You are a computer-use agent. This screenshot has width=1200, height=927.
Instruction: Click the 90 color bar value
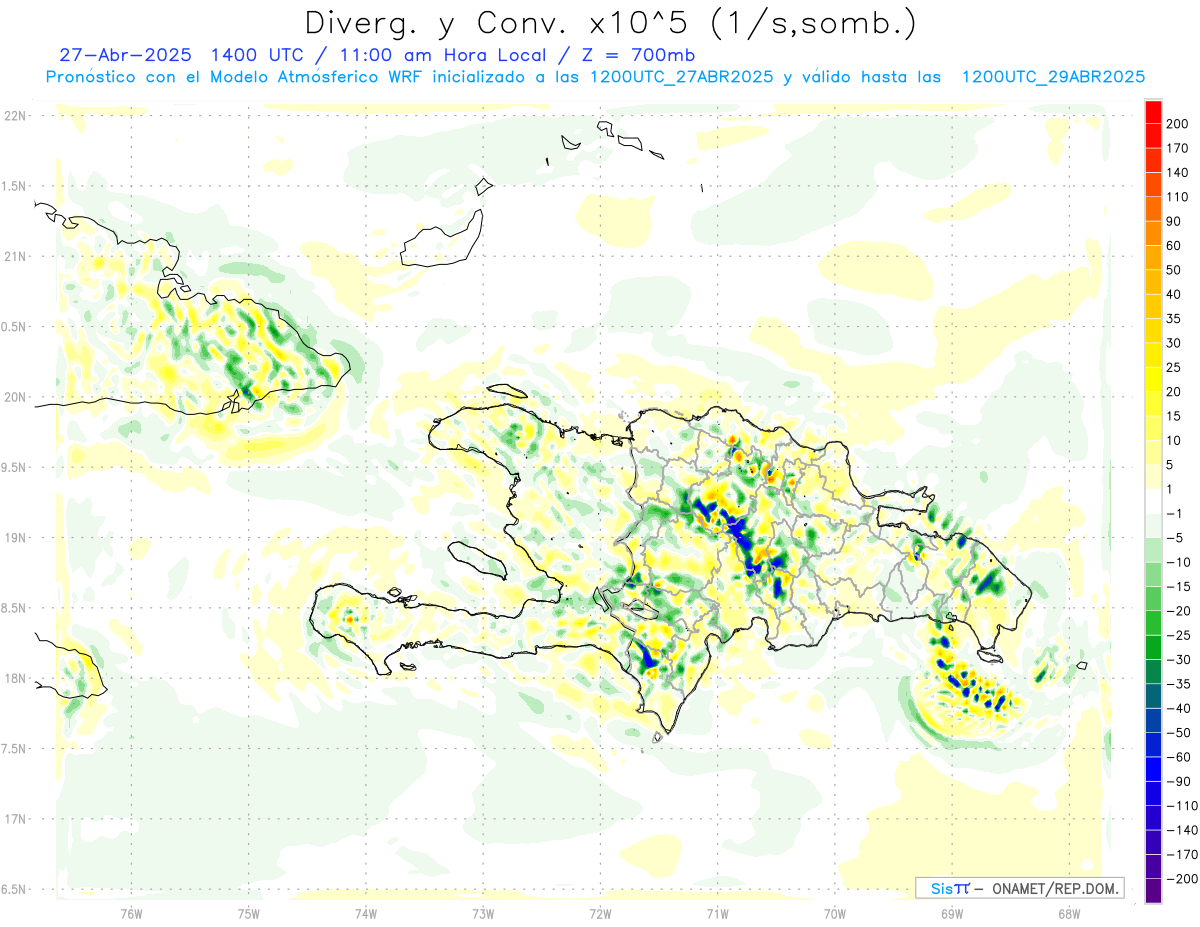pos(1175,222)
